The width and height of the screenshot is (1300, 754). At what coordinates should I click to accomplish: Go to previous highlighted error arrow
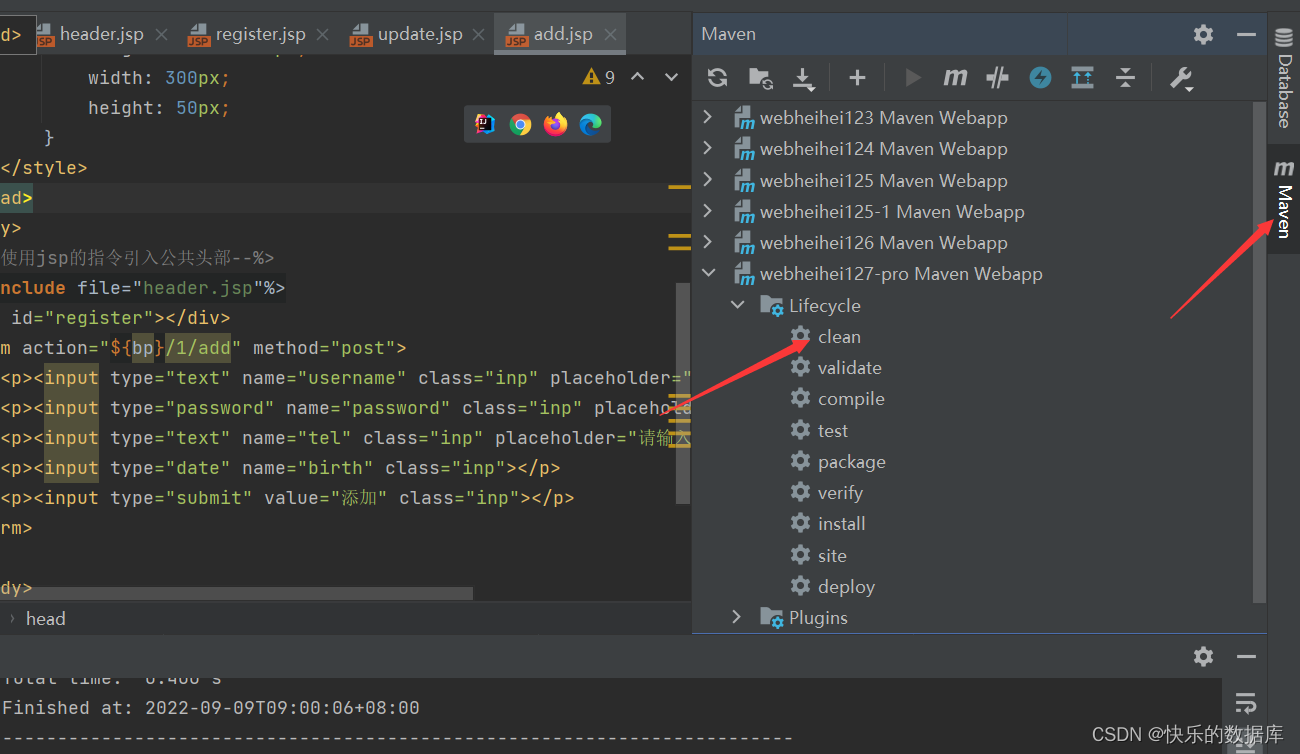[x=637, y=77]
